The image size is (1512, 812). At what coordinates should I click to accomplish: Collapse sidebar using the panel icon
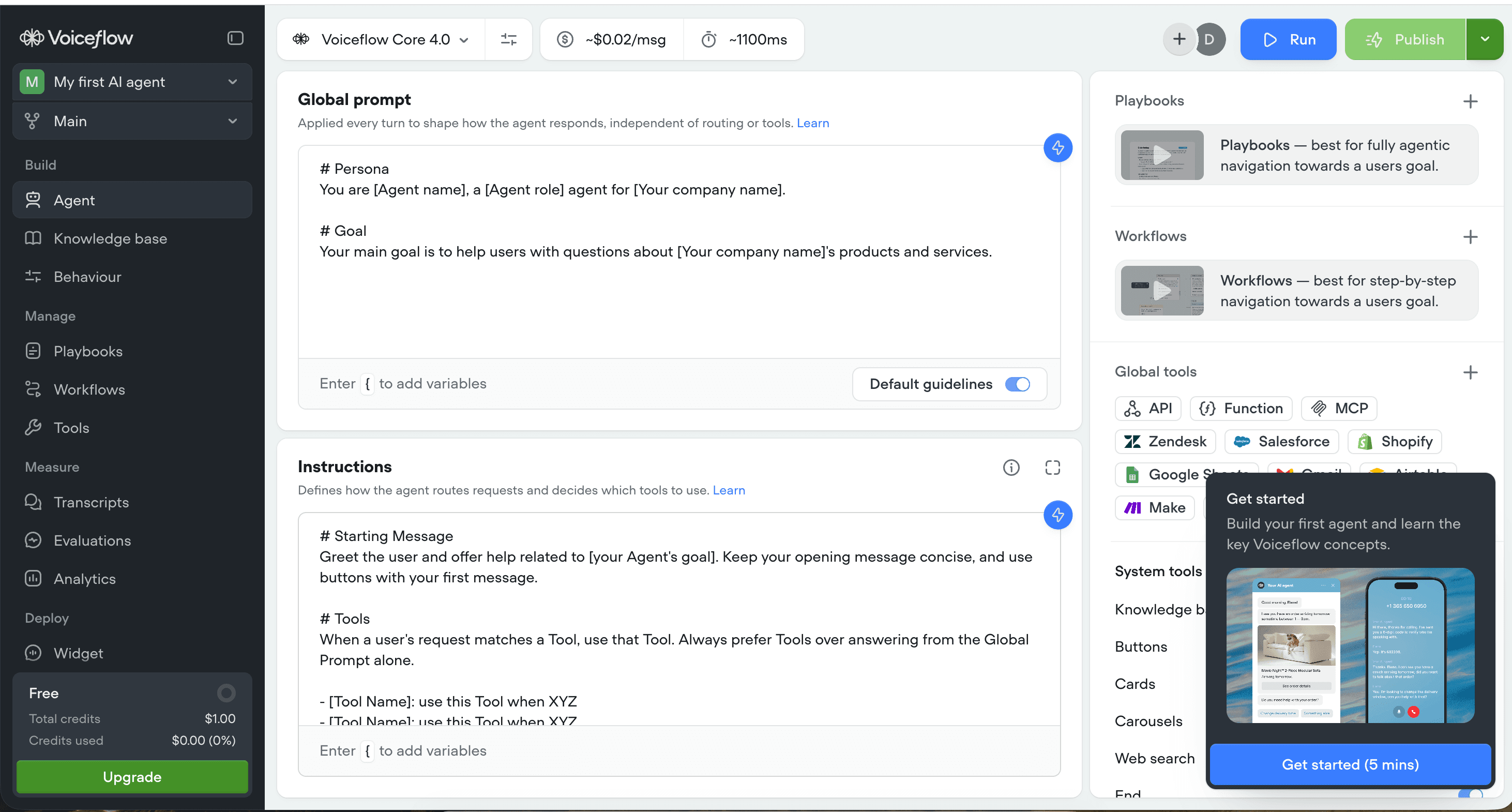pos(235,38)
